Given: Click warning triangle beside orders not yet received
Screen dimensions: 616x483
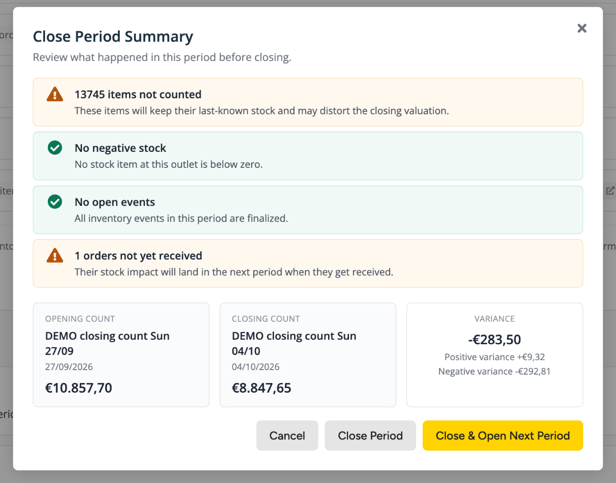Looking at the screenshot, I should pos(55,255).
